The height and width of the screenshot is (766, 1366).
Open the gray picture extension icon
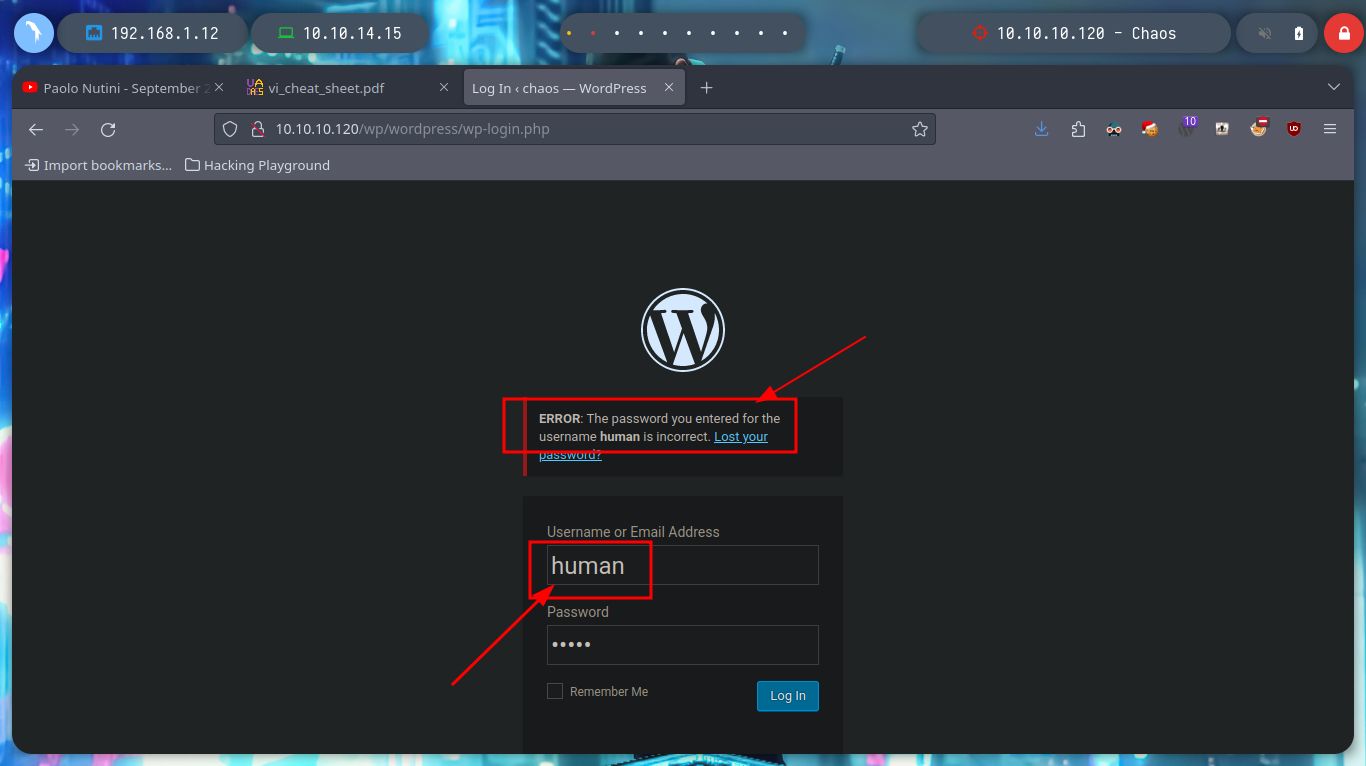[1222, 129]
